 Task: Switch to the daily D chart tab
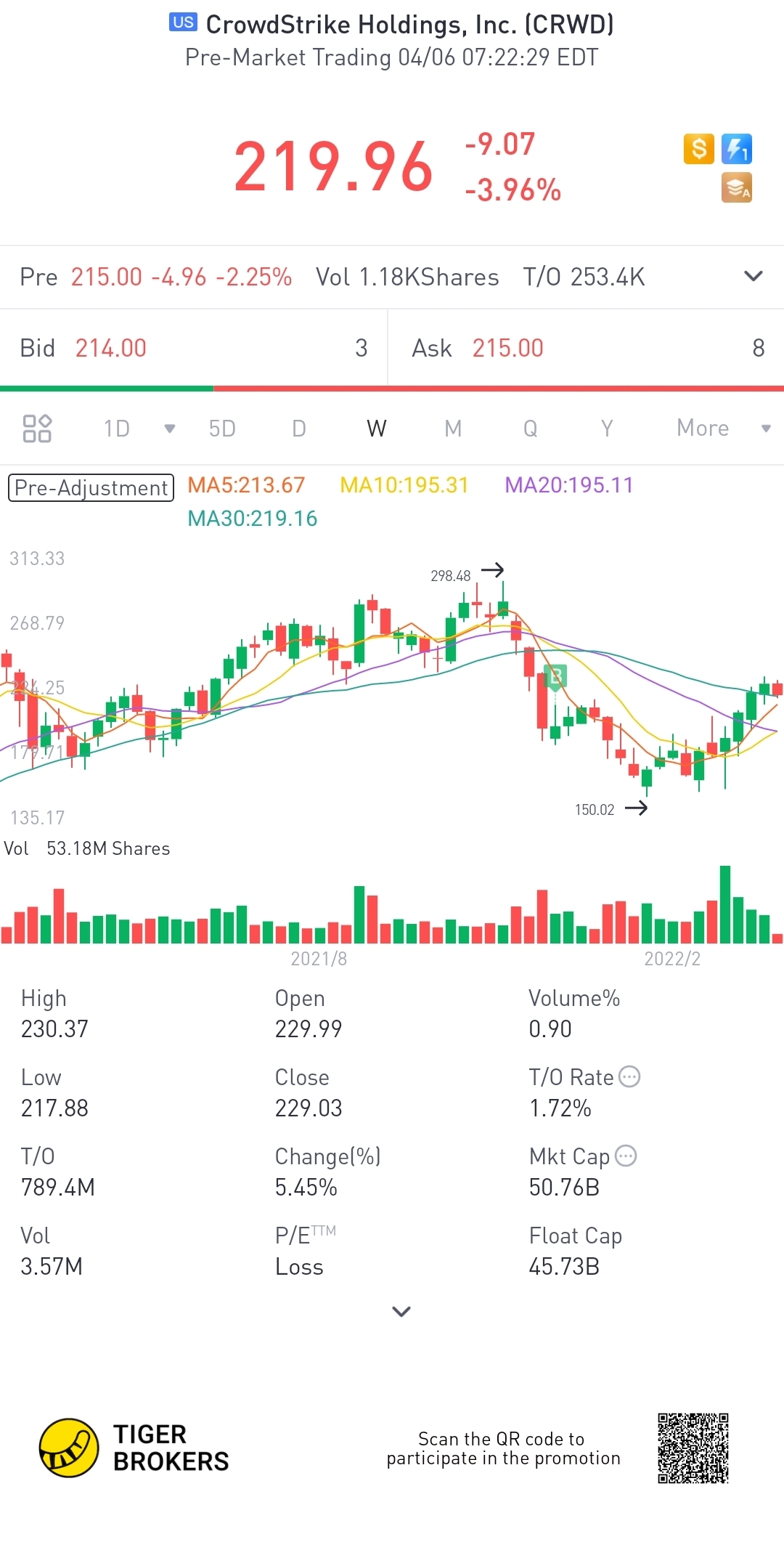[x=299, y=429]
